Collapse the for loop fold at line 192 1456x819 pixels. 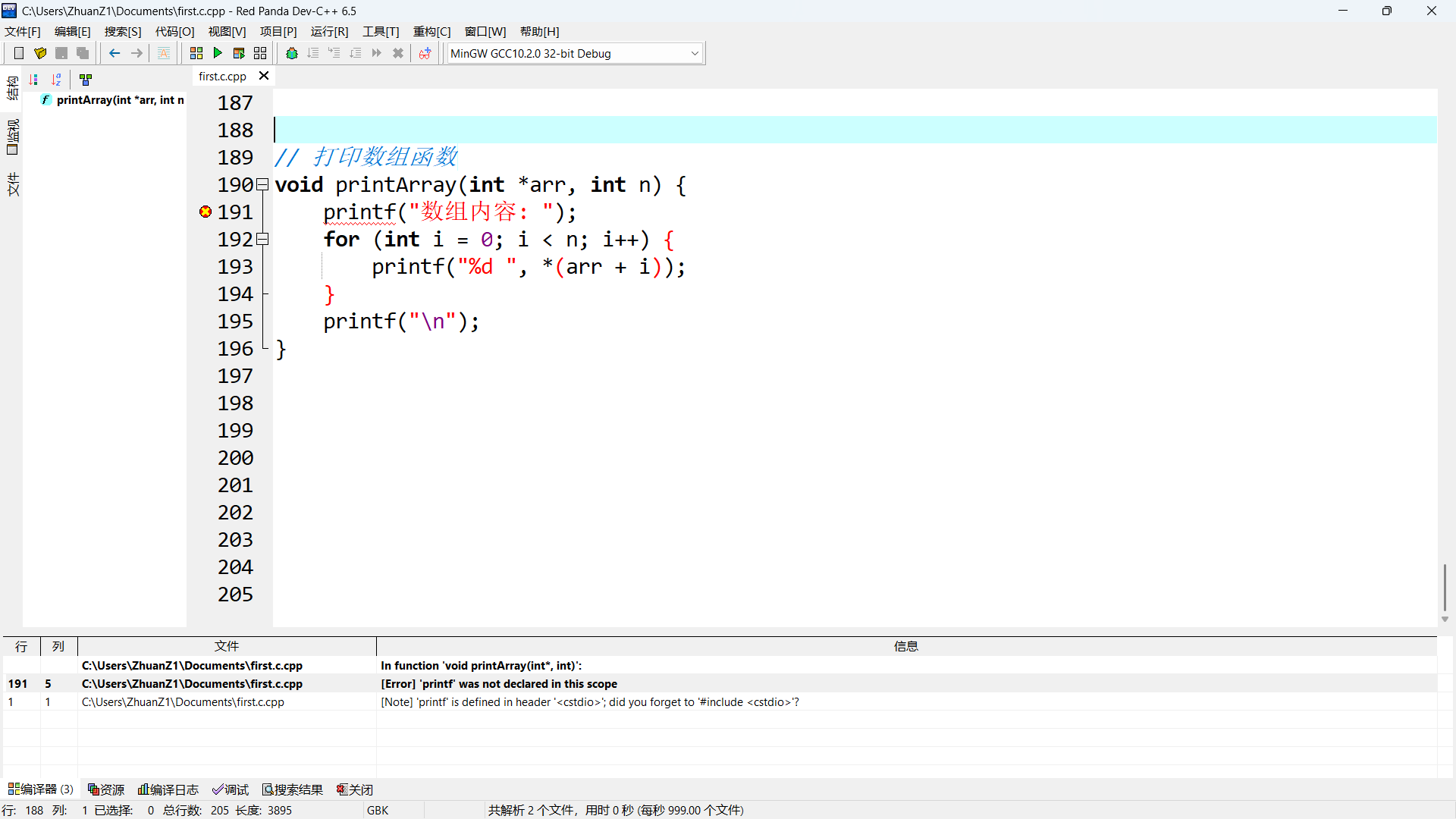tap(262, 239)
